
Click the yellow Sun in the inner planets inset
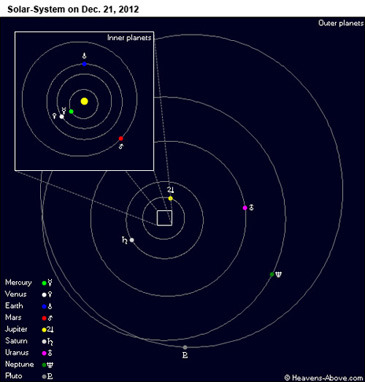point(84,101)
